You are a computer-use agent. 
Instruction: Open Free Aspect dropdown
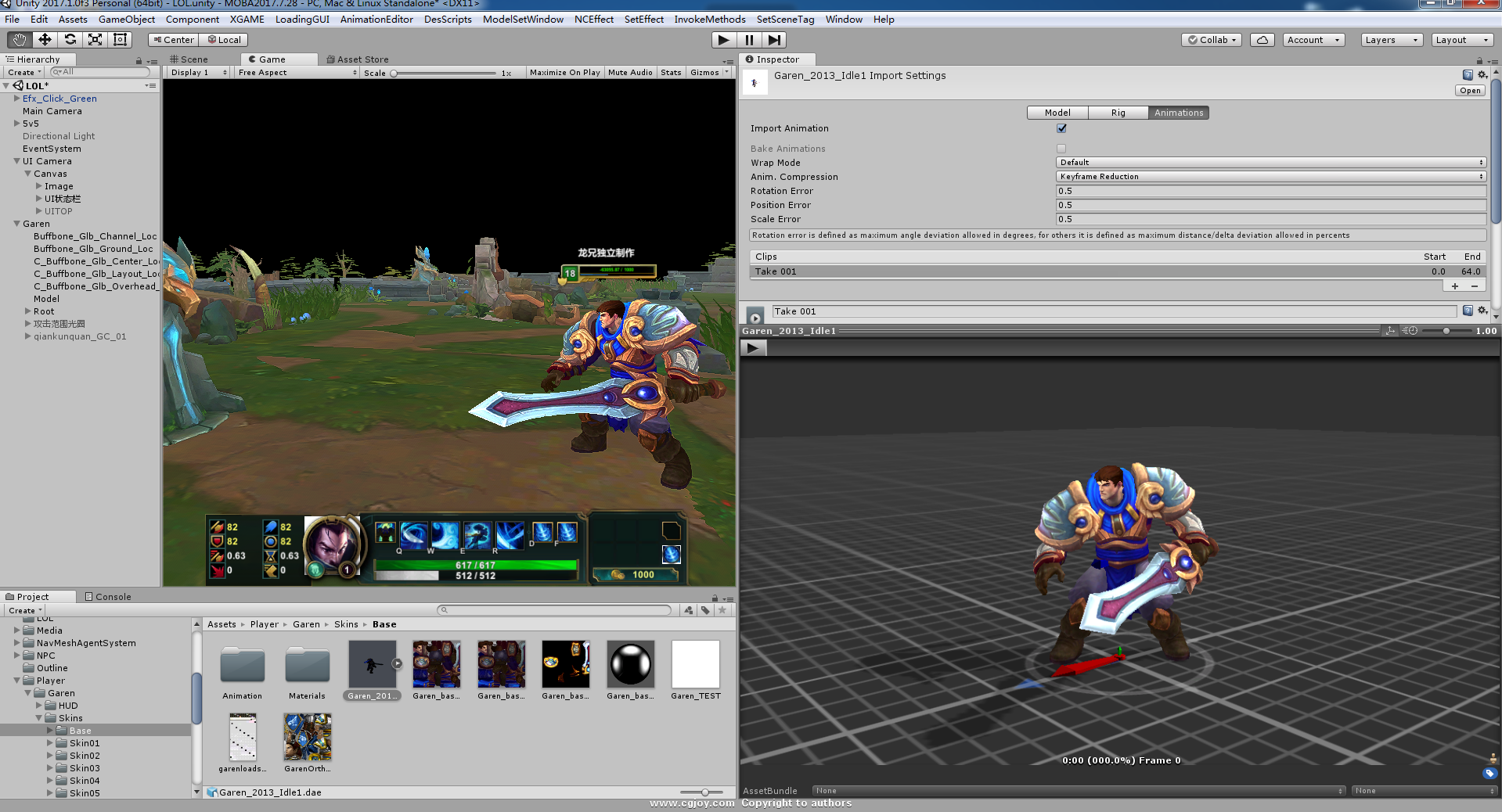(297, 73)
